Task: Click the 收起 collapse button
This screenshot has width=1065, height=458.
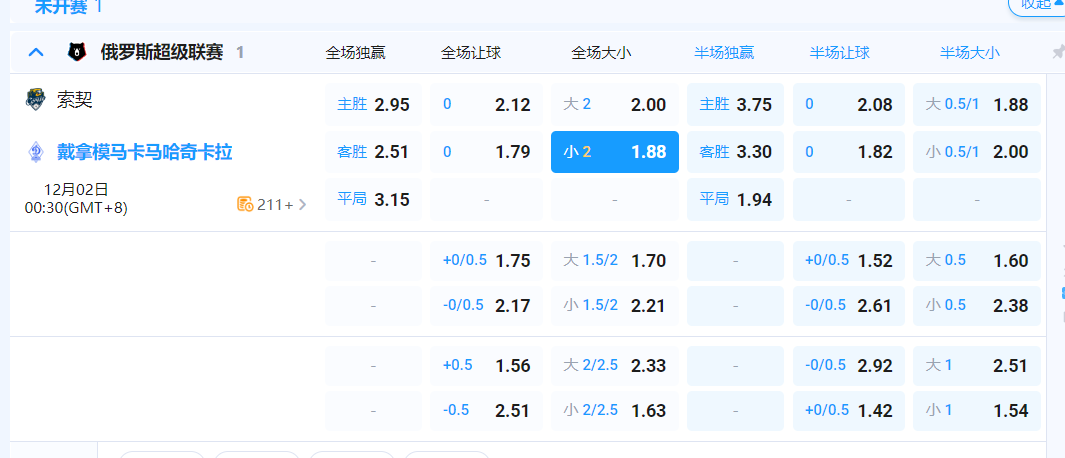Action: [x=1036, y=5]
